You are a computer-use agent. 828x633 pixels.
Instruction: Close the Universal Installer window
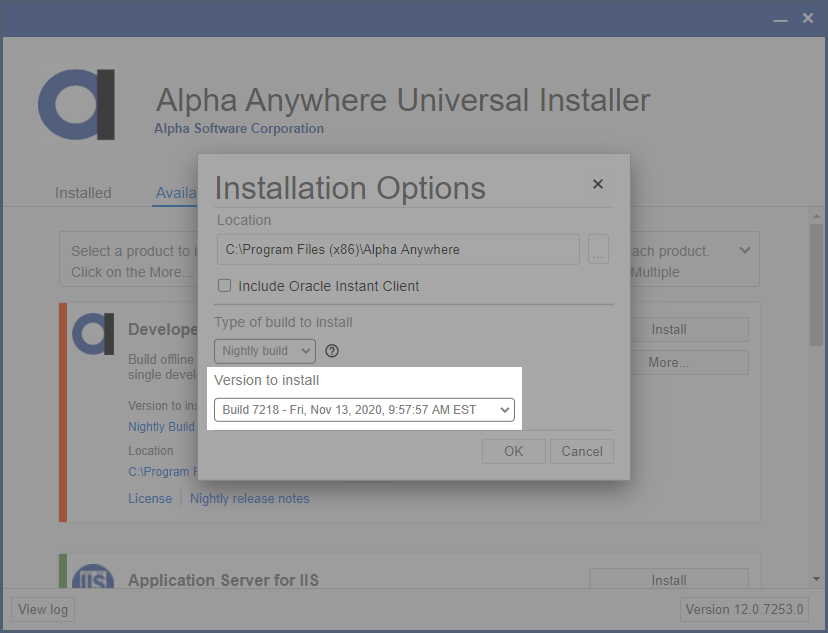coord(808,18)
